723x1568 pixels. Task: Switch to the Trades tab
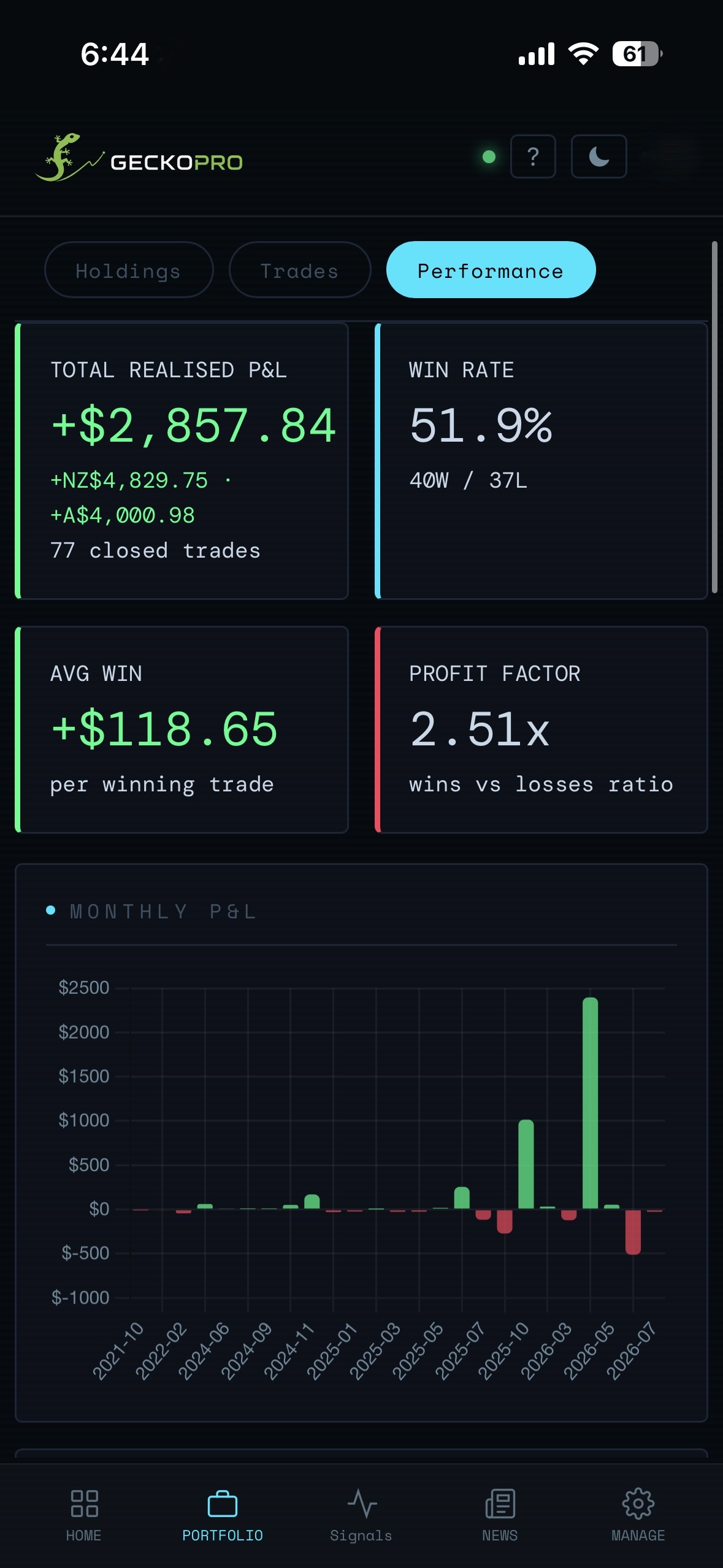click(x=300, y=270)
